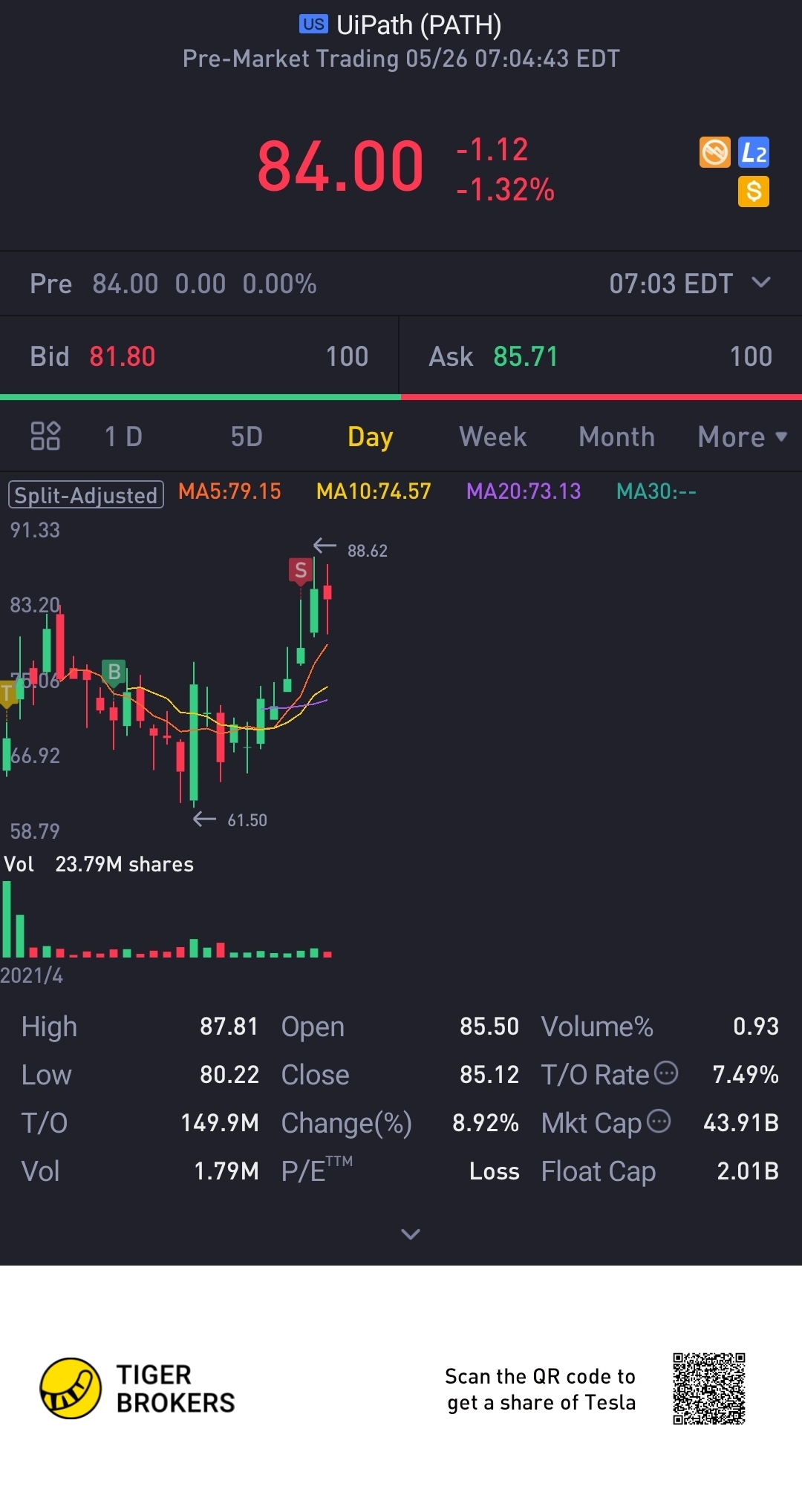The height and width of the screenshot is (1512, 802).
Task: Tap the 61.50 chart low label
Action: coord(247,820)
